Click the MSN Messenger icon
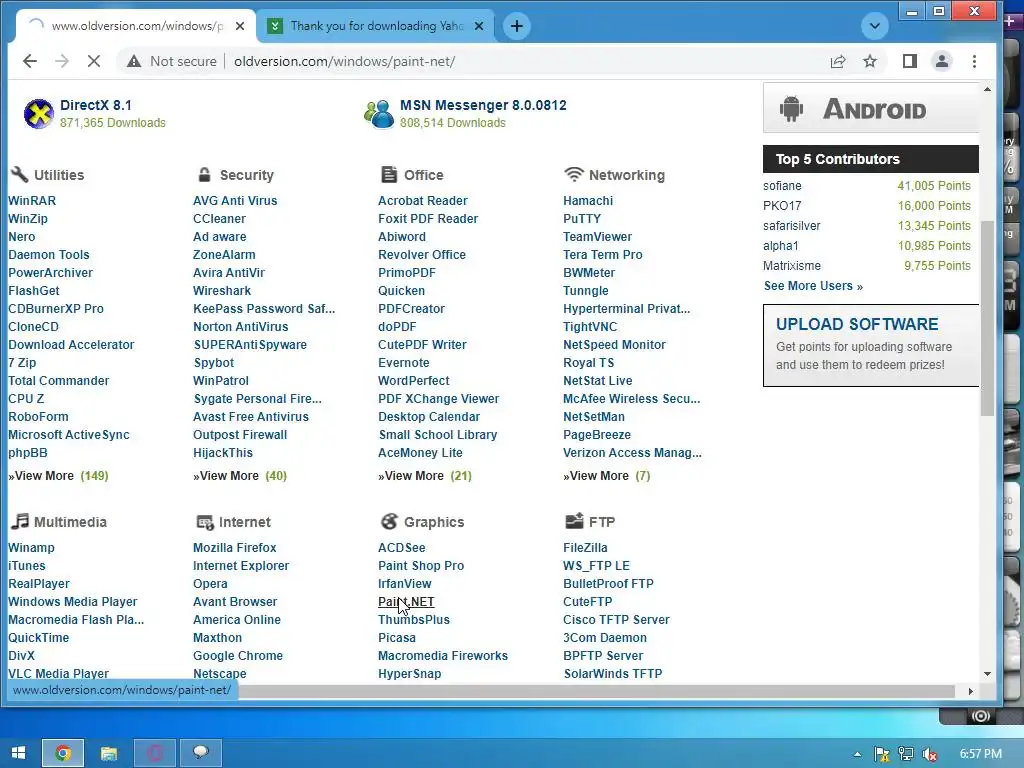The width and height of the screenshot is (1024, 768). [379, 114]
